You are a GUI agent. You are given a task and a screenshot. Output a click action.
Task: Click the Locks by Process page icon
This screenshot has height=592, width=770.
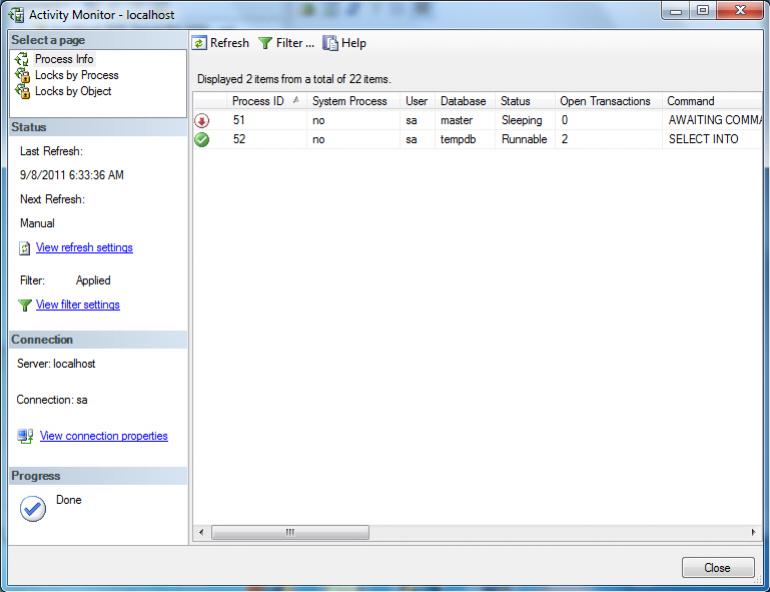22,75
